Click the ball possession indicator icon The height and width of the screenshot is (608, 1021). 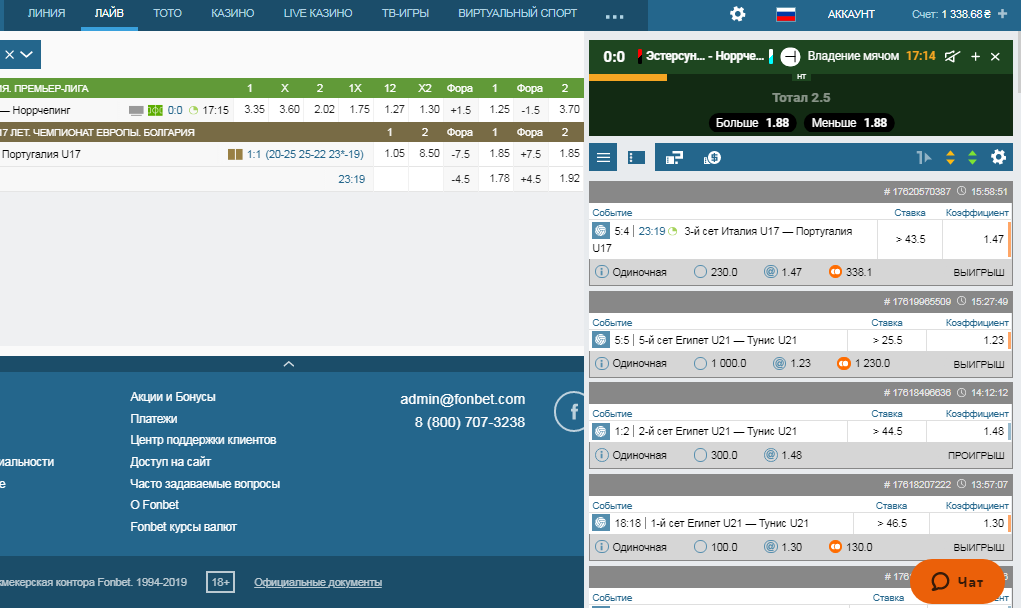(790, 57)
